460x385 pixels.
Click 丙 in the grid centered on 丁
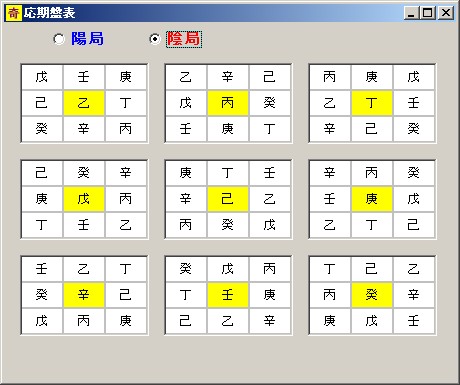[330, 77]
